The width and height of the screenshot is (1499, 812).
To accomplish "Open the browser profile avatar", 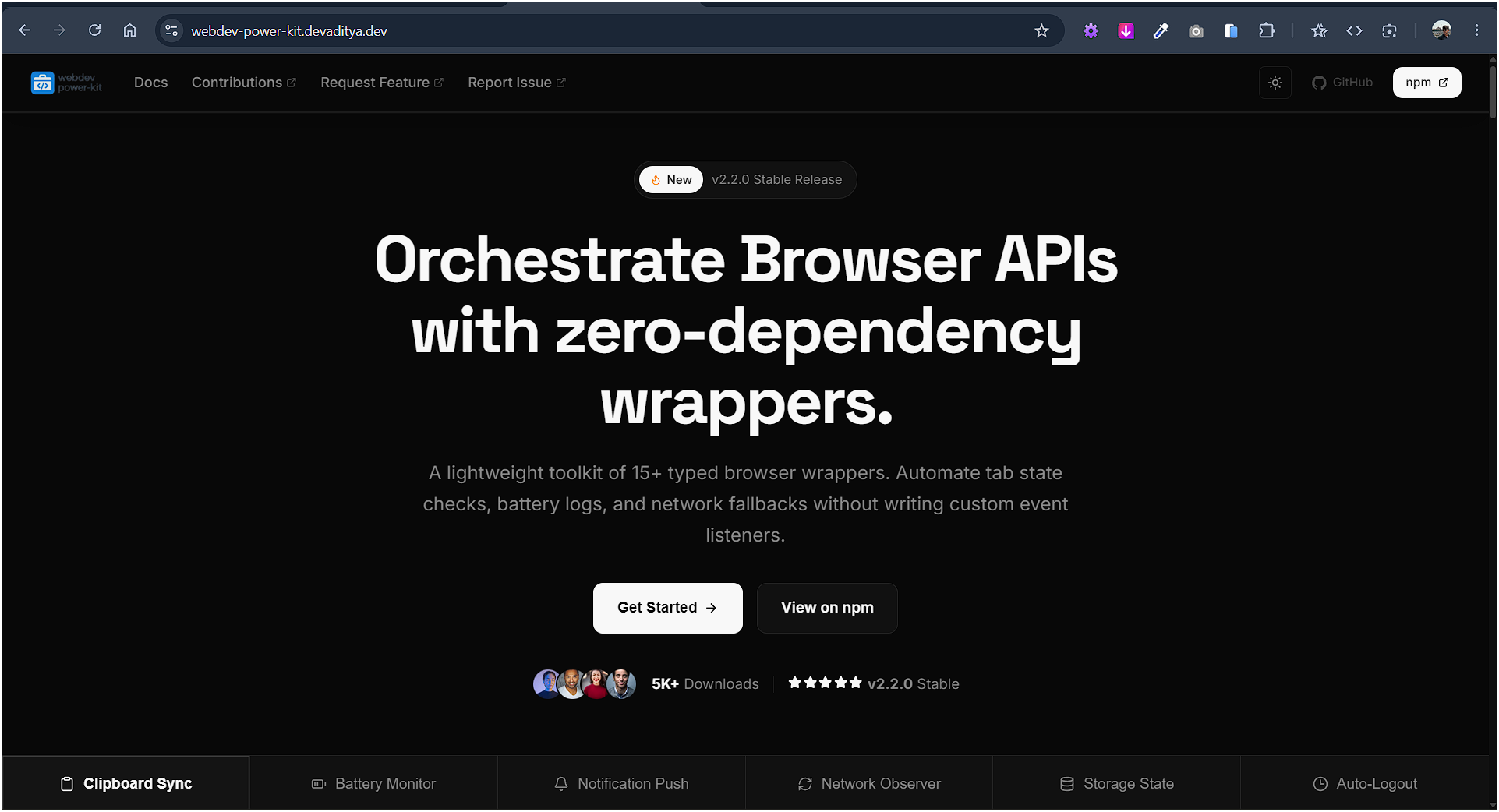I will [x=1441, y=30].
